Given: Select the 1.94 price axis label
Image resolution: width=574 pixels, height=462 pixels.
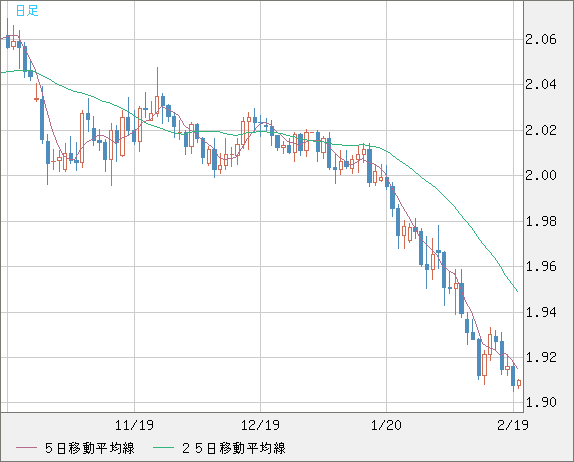Looking at the screenshot, I should (x=541, y=312).
